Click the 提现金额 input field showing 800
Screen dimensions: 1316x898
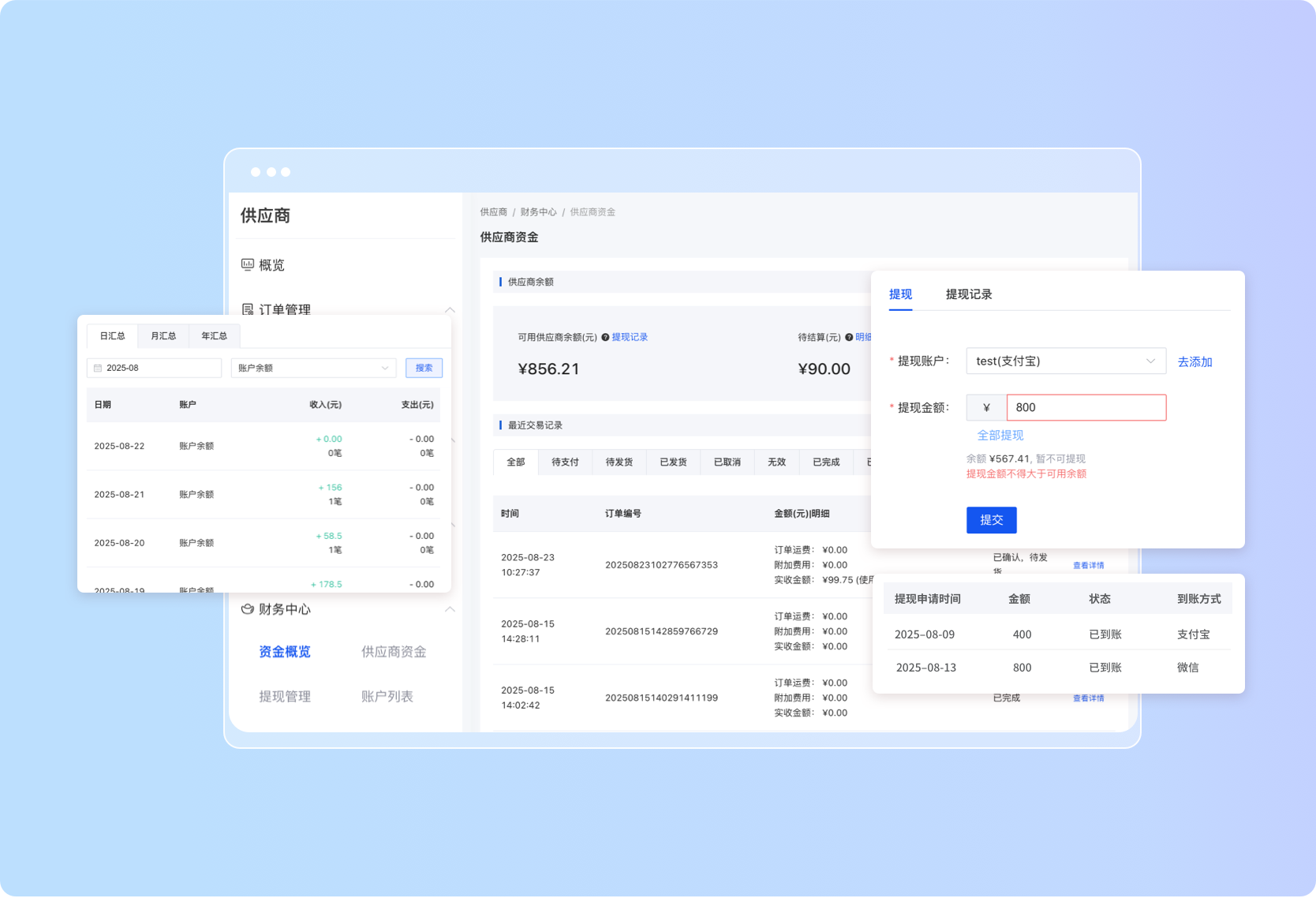[x=1086, y=408]
